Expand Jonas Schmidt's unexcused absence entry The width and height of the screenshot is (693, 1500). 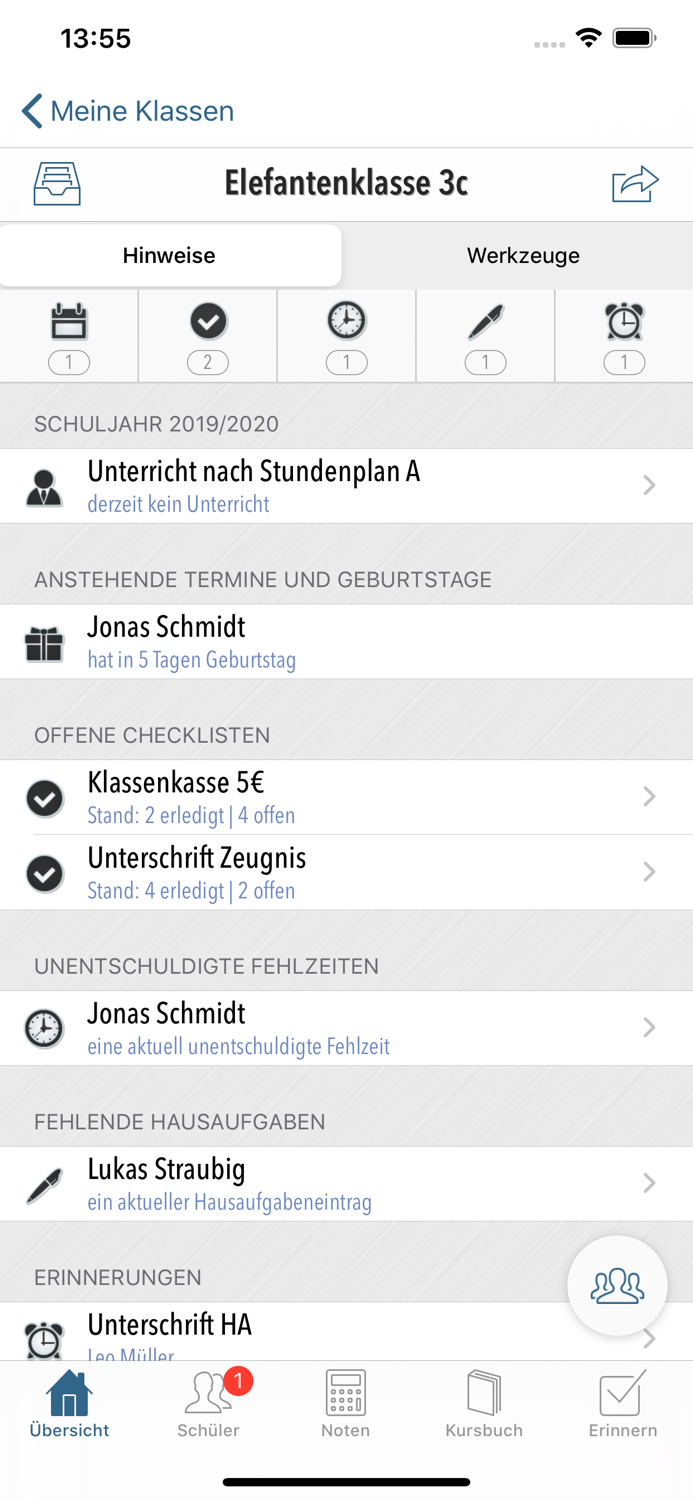tap(346, 1028)
